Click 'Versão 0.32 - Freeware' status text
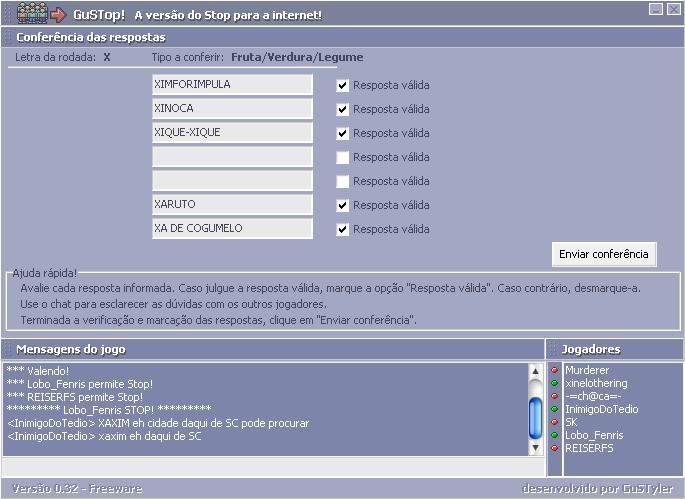 tap(77, 489)
